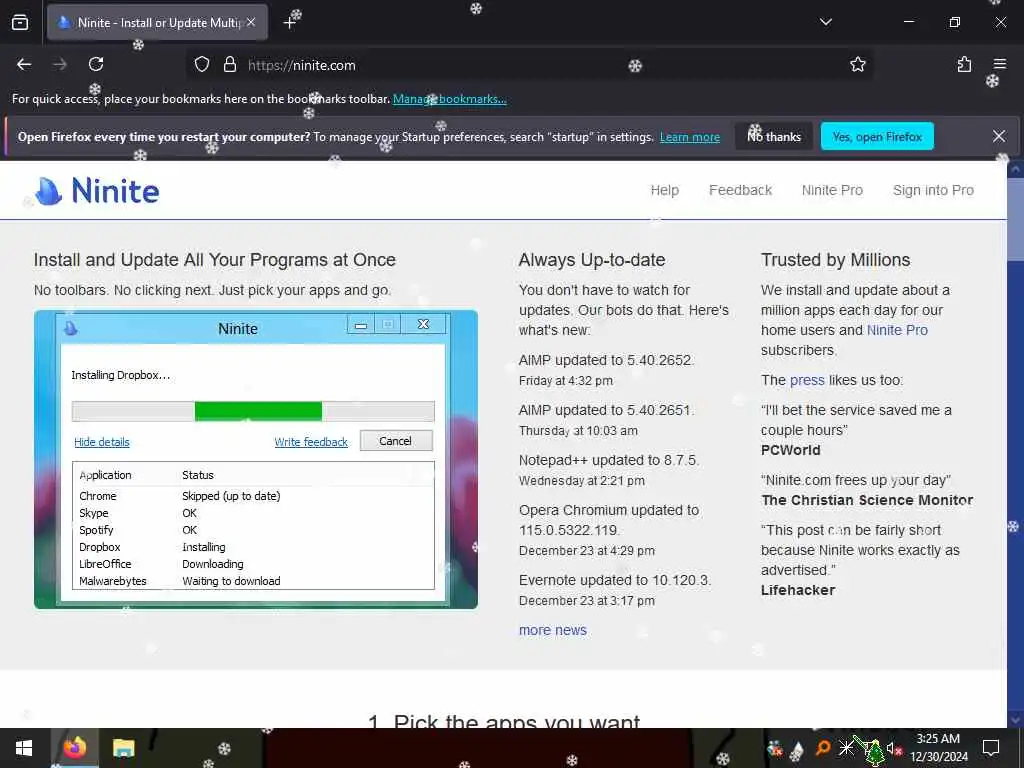Click the scrollbar down arrow
The width and height of the screenshot is (1024, 768).
tap(1015, 719)
